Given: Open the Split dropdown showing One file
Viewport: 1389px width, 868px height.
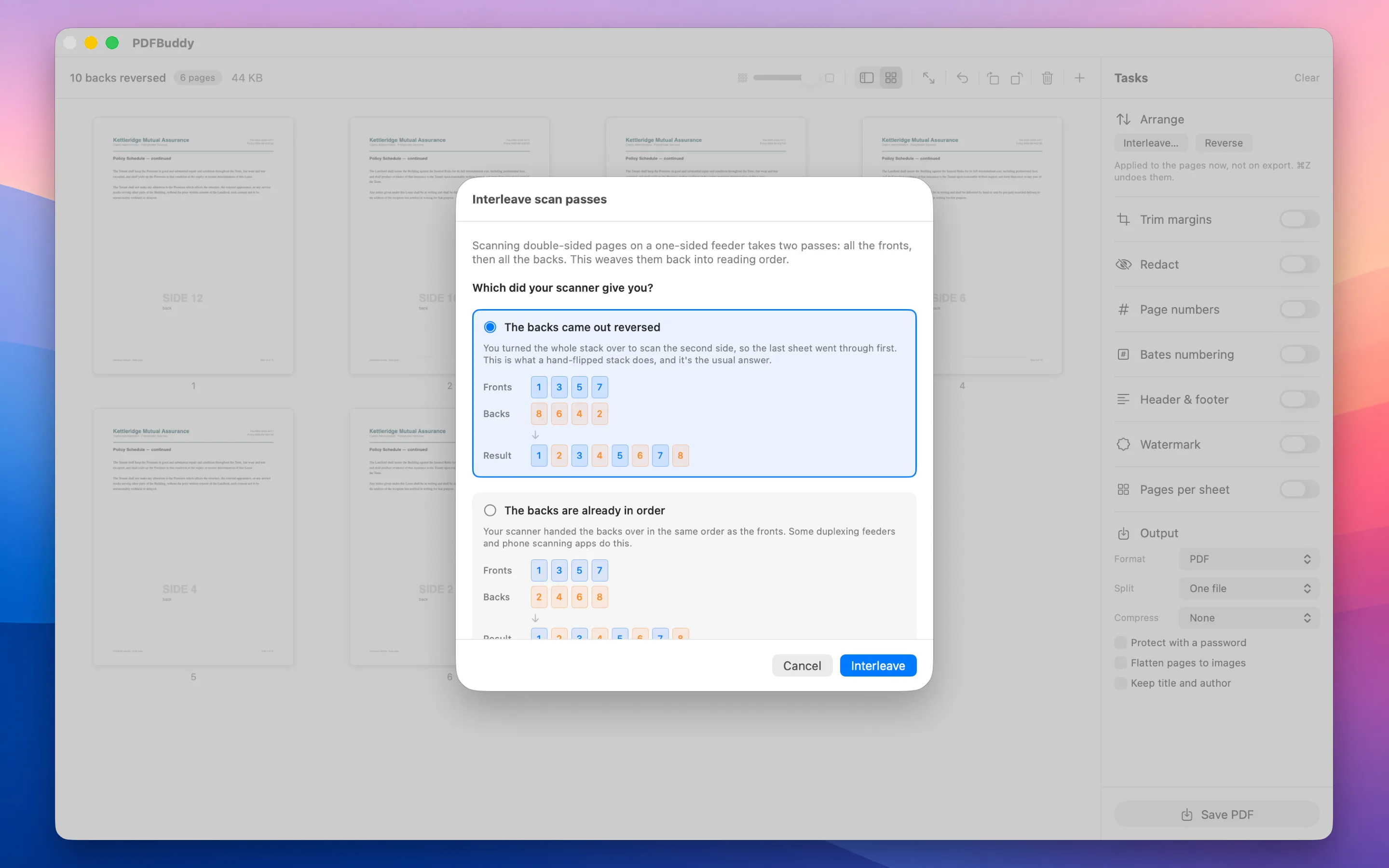Looking at the screenshot, I should coord(1249,588).
